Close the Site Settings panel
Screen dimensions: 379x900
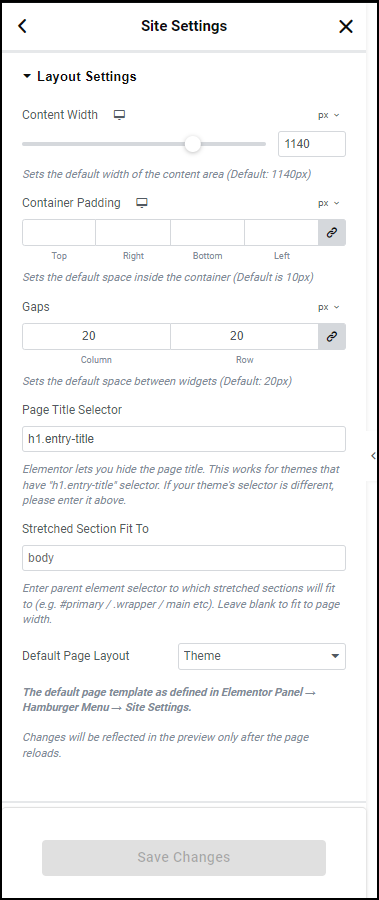[346, 26]
